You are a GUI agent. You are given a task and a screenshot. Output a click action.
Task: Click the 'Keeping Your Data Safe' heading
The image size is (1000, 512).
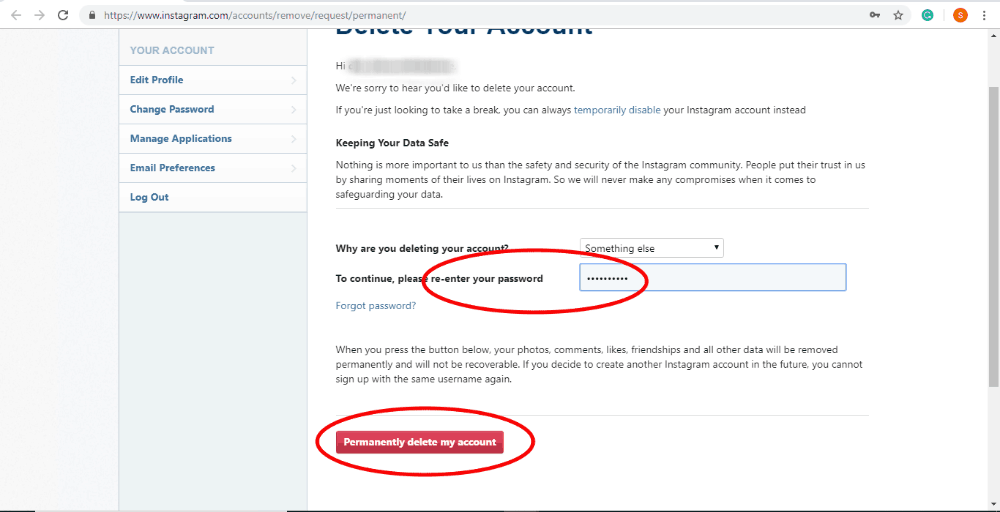point(392,143)
